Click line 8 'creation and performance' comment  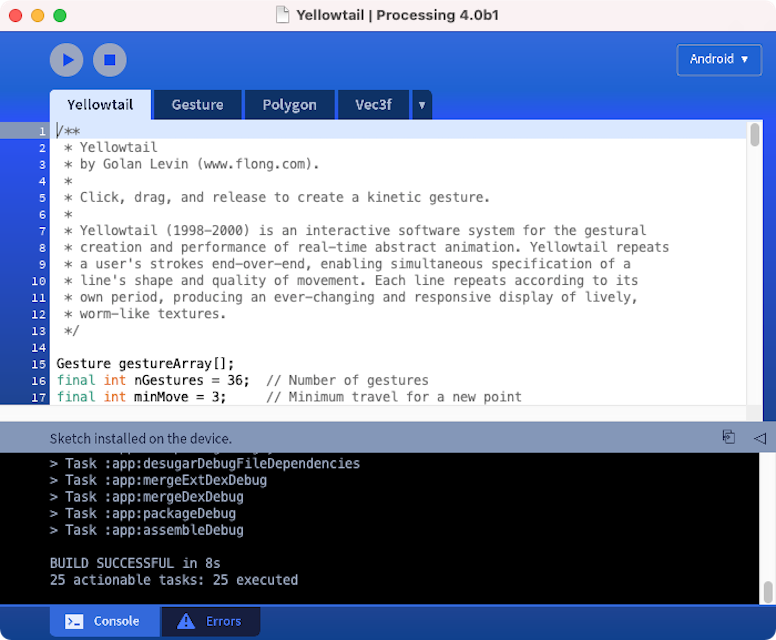click(367, 247)
